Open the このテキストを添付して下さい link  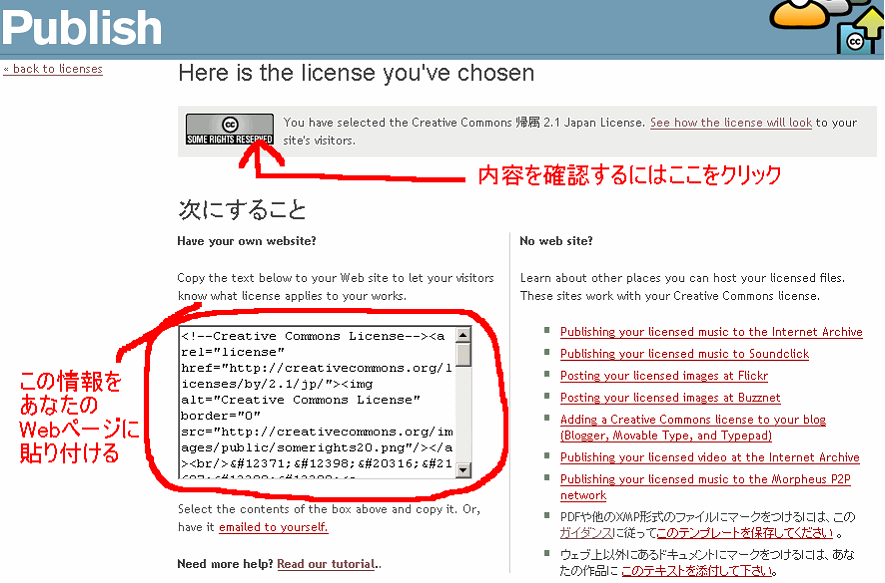coord(696,571)
